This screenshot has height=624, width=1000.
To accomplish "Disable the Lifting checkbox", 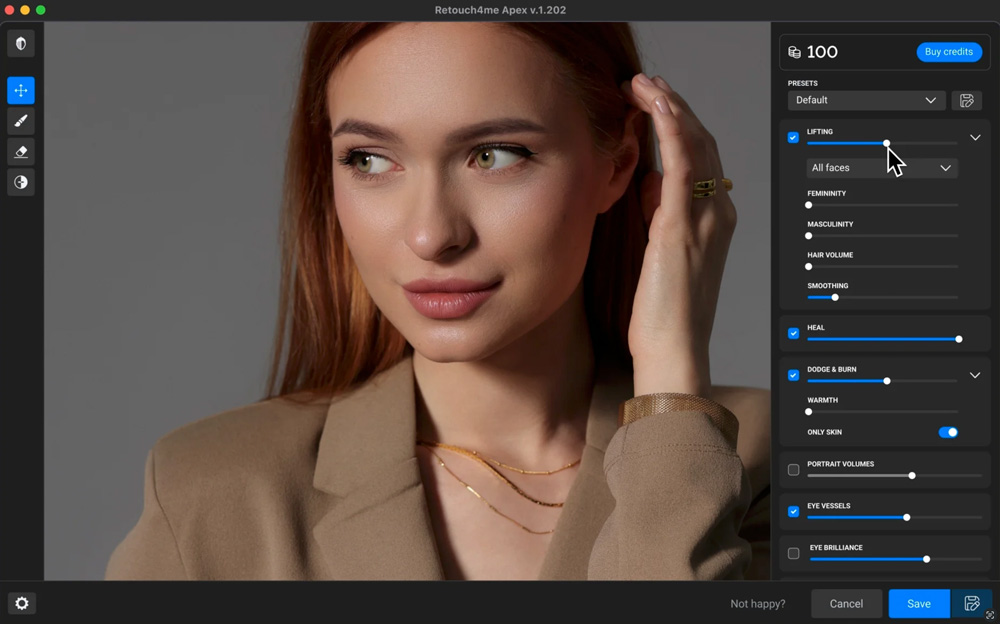I will (793, 138).
